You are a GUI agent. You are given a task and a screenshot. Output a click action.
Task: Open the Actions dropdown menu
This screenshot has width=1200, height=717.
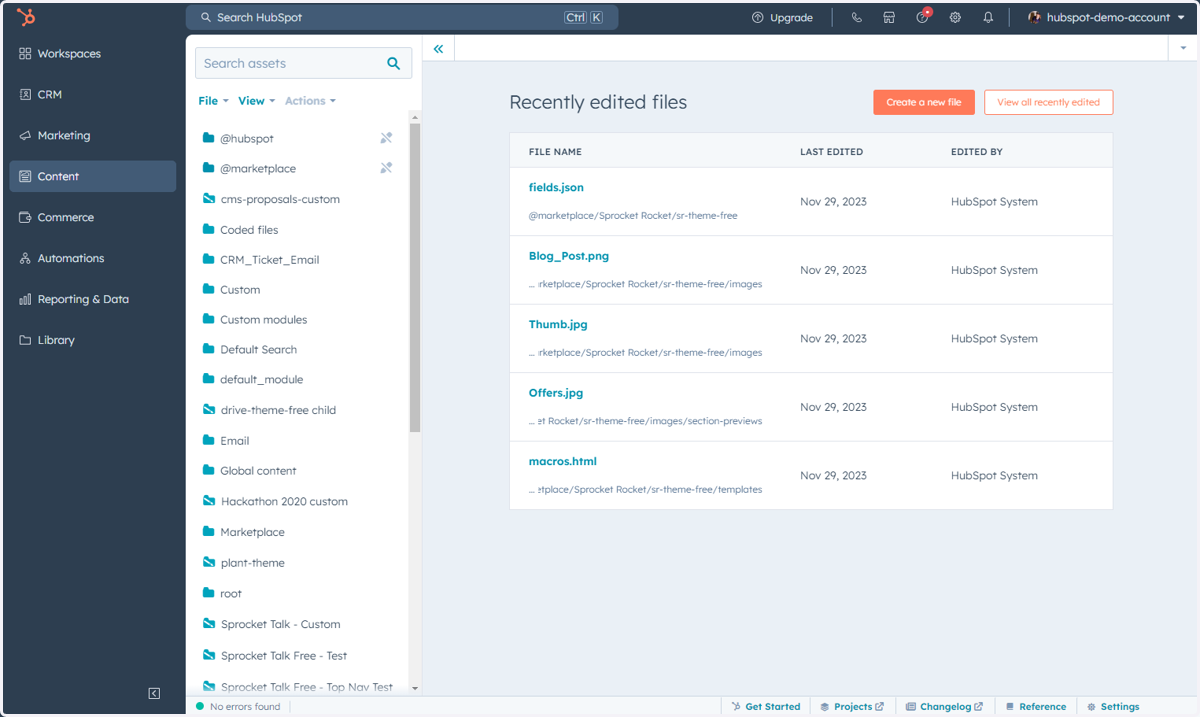tap(310, 101)
